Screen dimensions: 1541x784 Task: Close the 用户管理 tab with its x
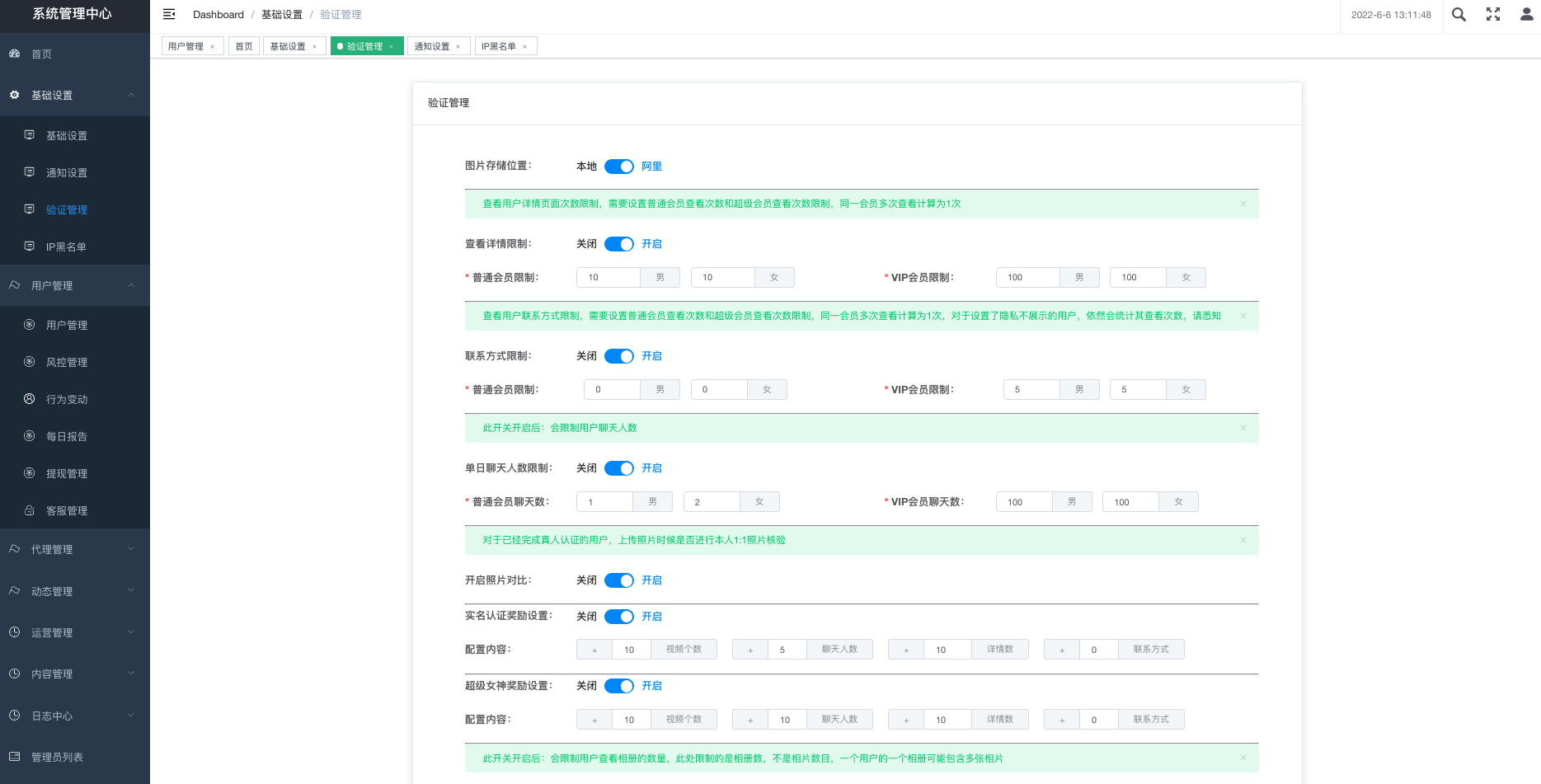(x=213, y=47)
